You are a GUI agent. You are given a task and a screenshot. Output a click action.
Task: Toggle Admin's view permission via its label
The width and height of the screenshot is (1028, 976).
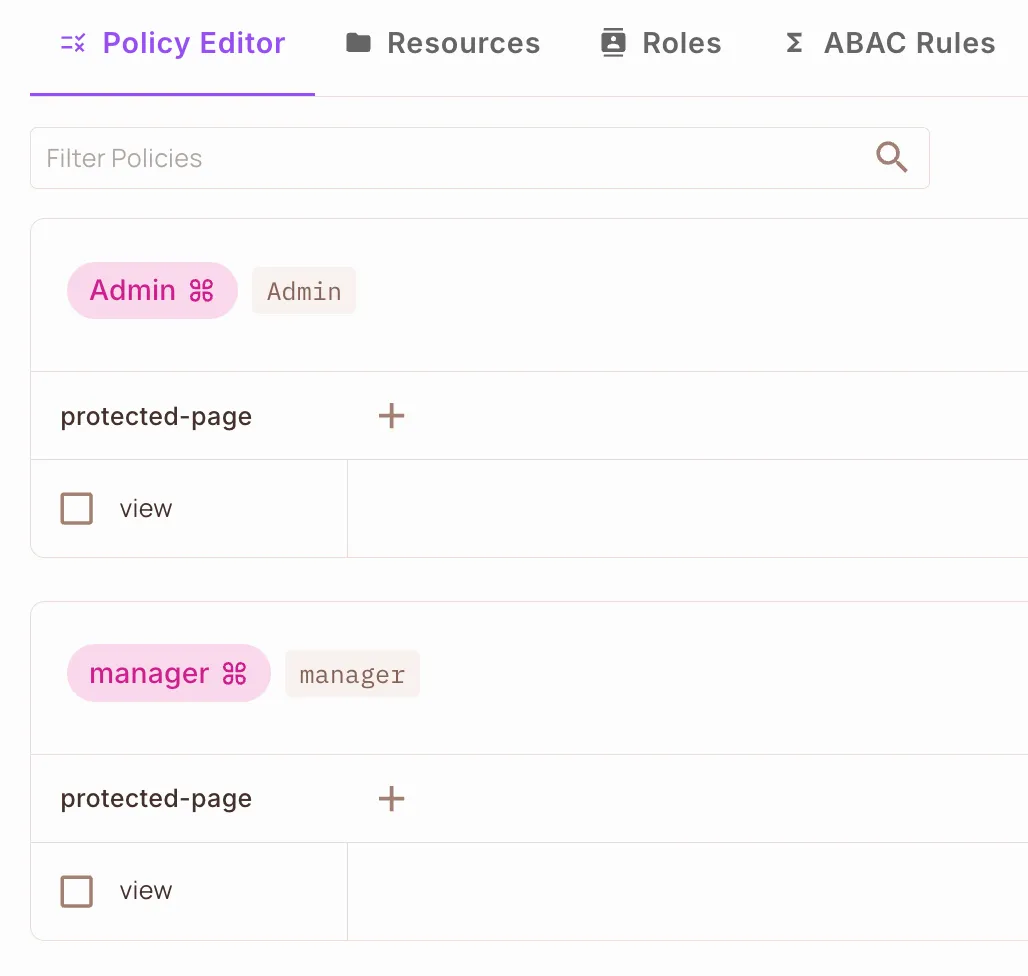[146, 509]
